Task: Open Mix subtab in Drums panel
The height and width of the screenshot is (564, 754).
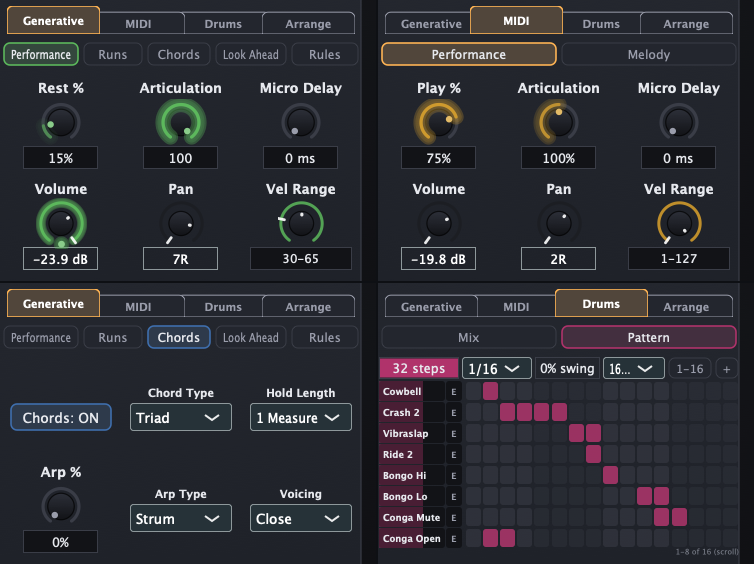Action: click(x=468, y=337)
